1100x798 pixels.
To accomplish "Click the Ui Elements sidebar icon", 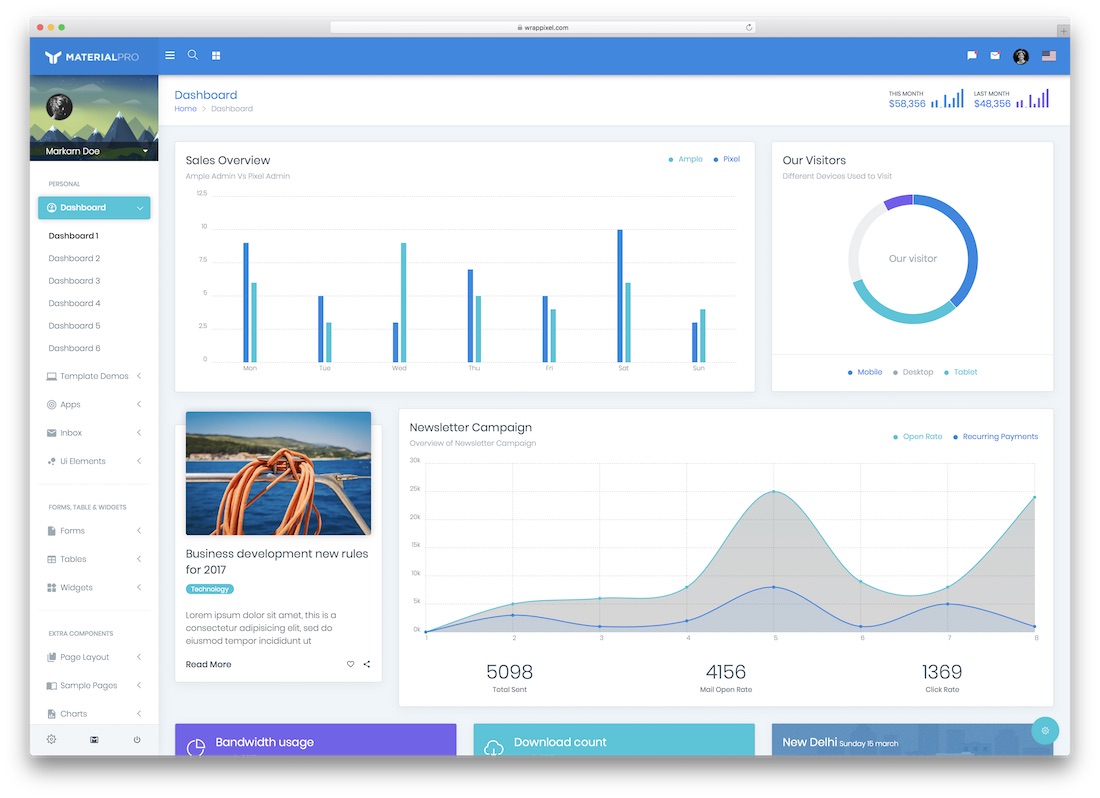I will 51,461.
